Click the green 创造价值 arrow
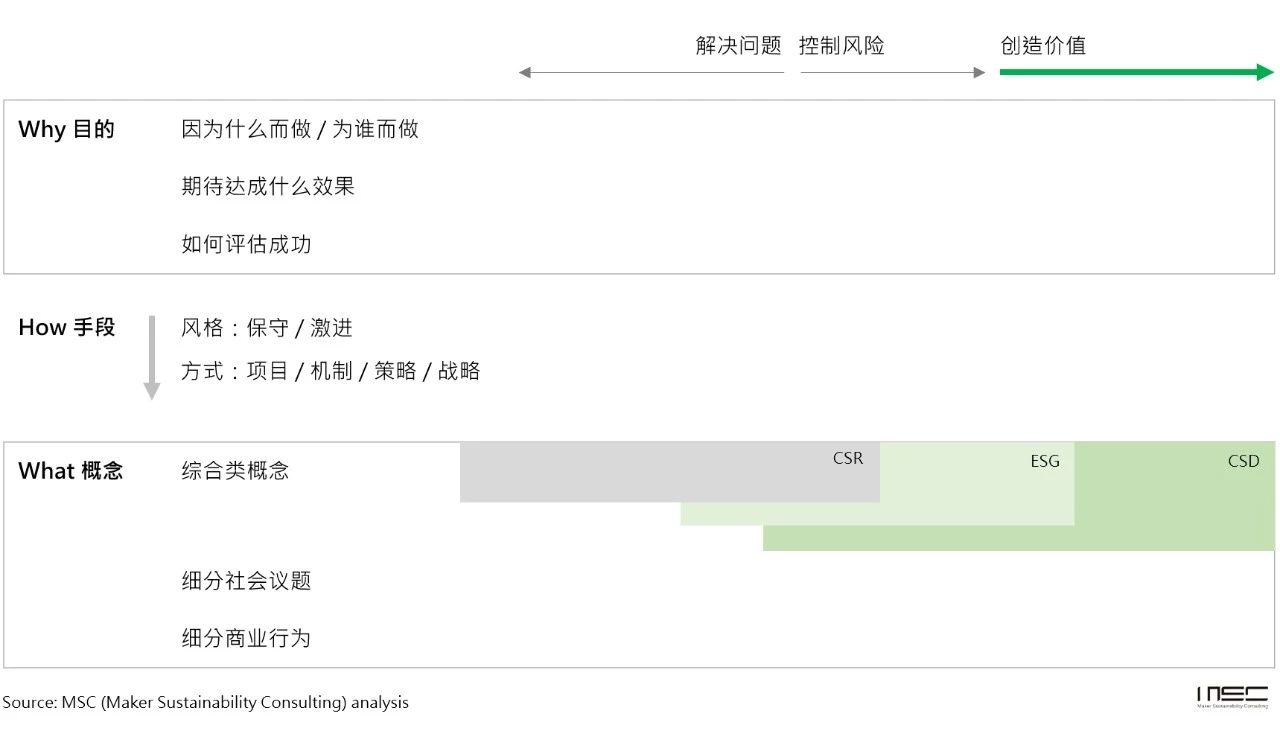The height and width of the screenshot is (734, 1280). coord(1136,72)
